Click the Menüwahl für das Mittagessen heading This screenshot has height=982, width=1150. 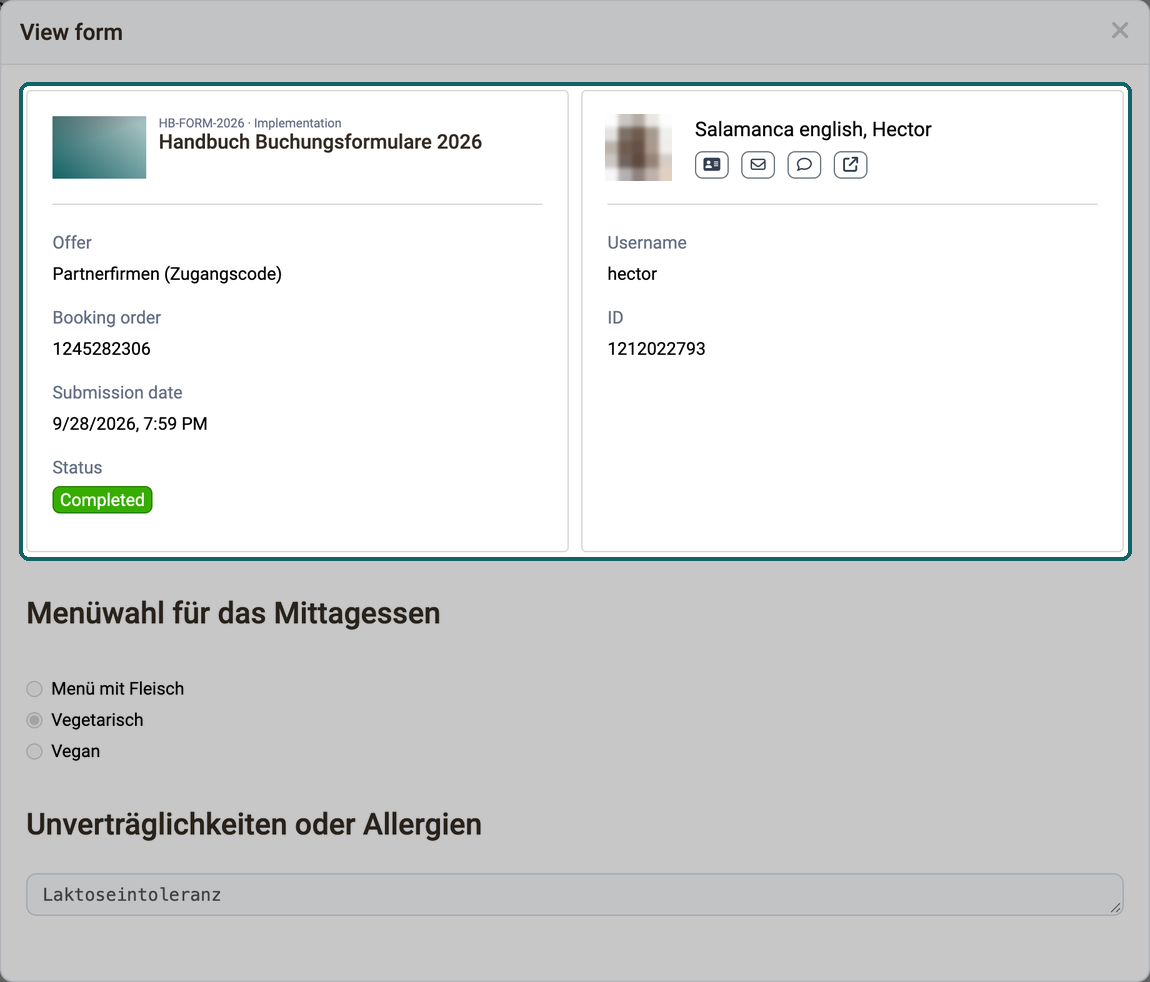point(233,613)
